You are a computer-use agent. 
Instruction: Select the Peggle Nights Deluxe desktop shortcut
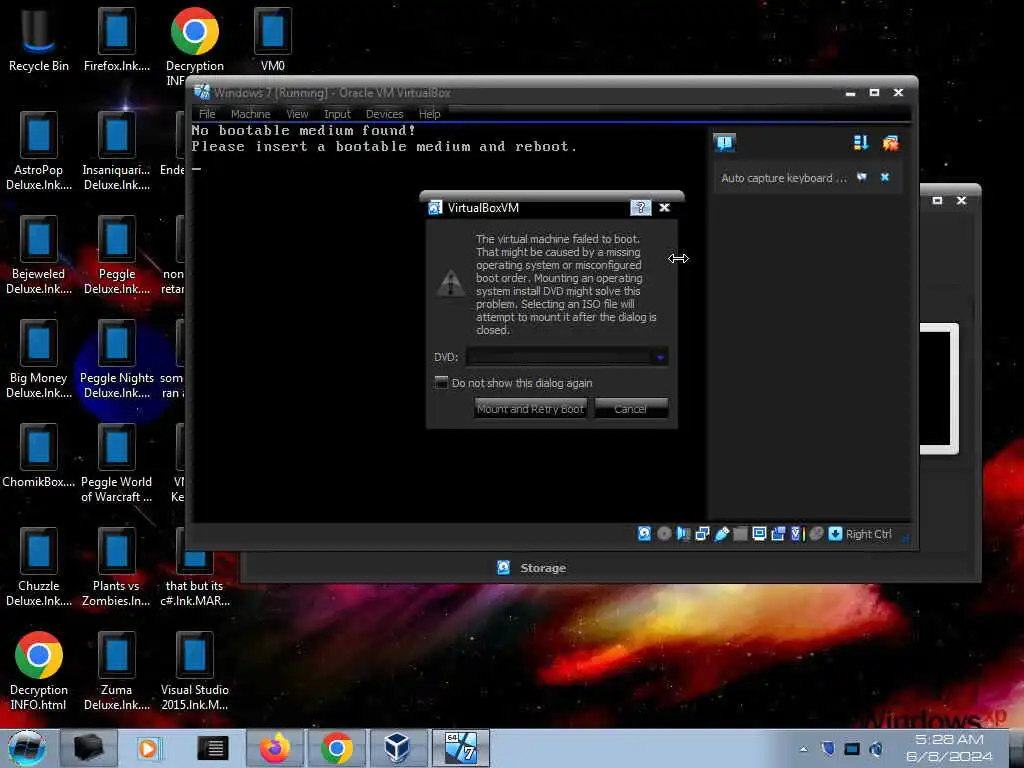tap(117, 359)
